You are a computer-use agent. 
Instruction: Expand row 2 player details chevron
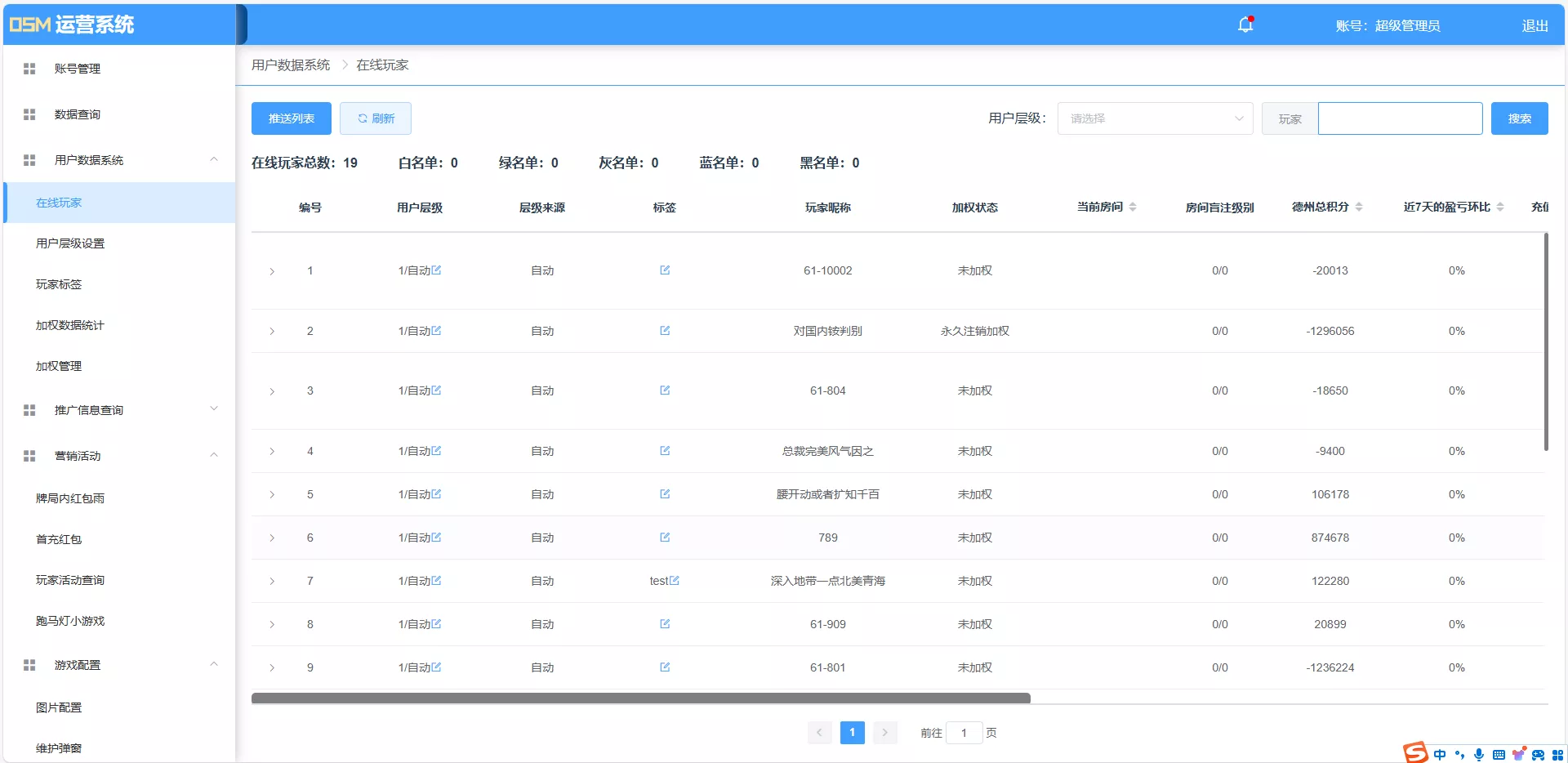click(272, 331)
